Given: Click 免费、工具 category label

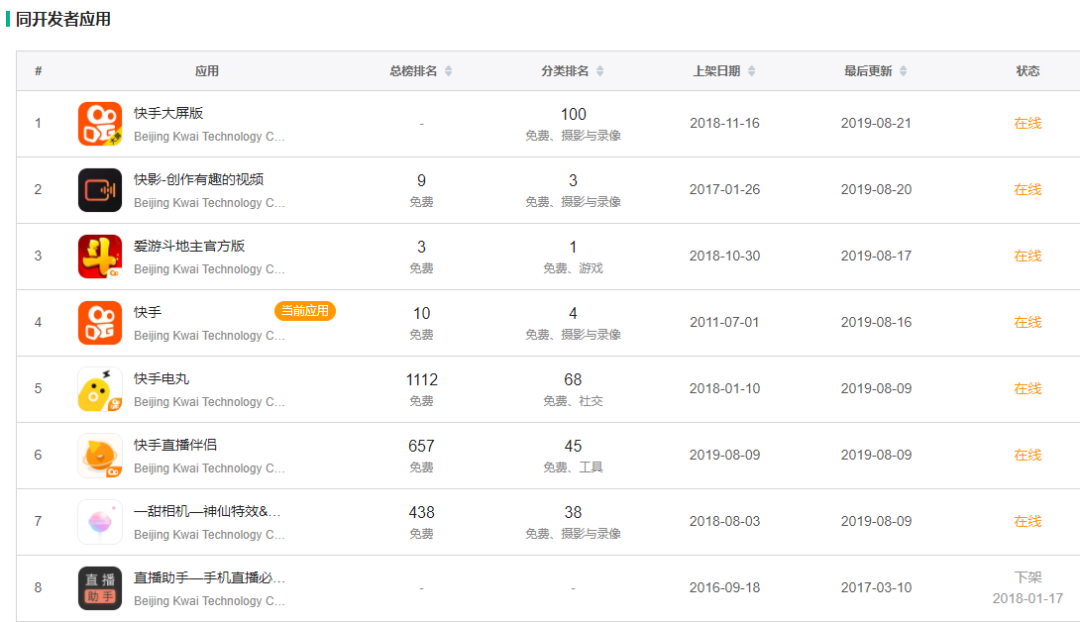Looking at the screenshot, I should coord(573,467).
